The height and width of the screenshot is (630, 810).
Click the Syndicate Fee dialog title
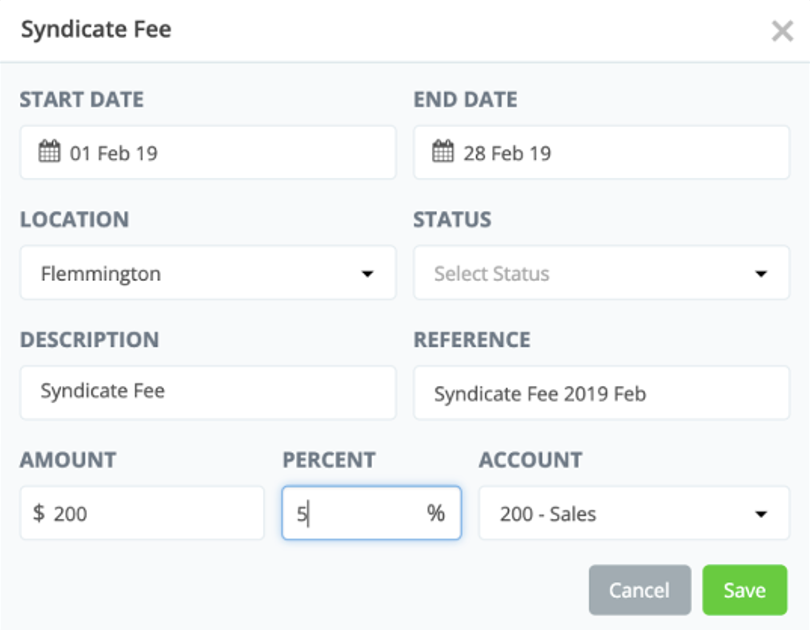point(96,30)
